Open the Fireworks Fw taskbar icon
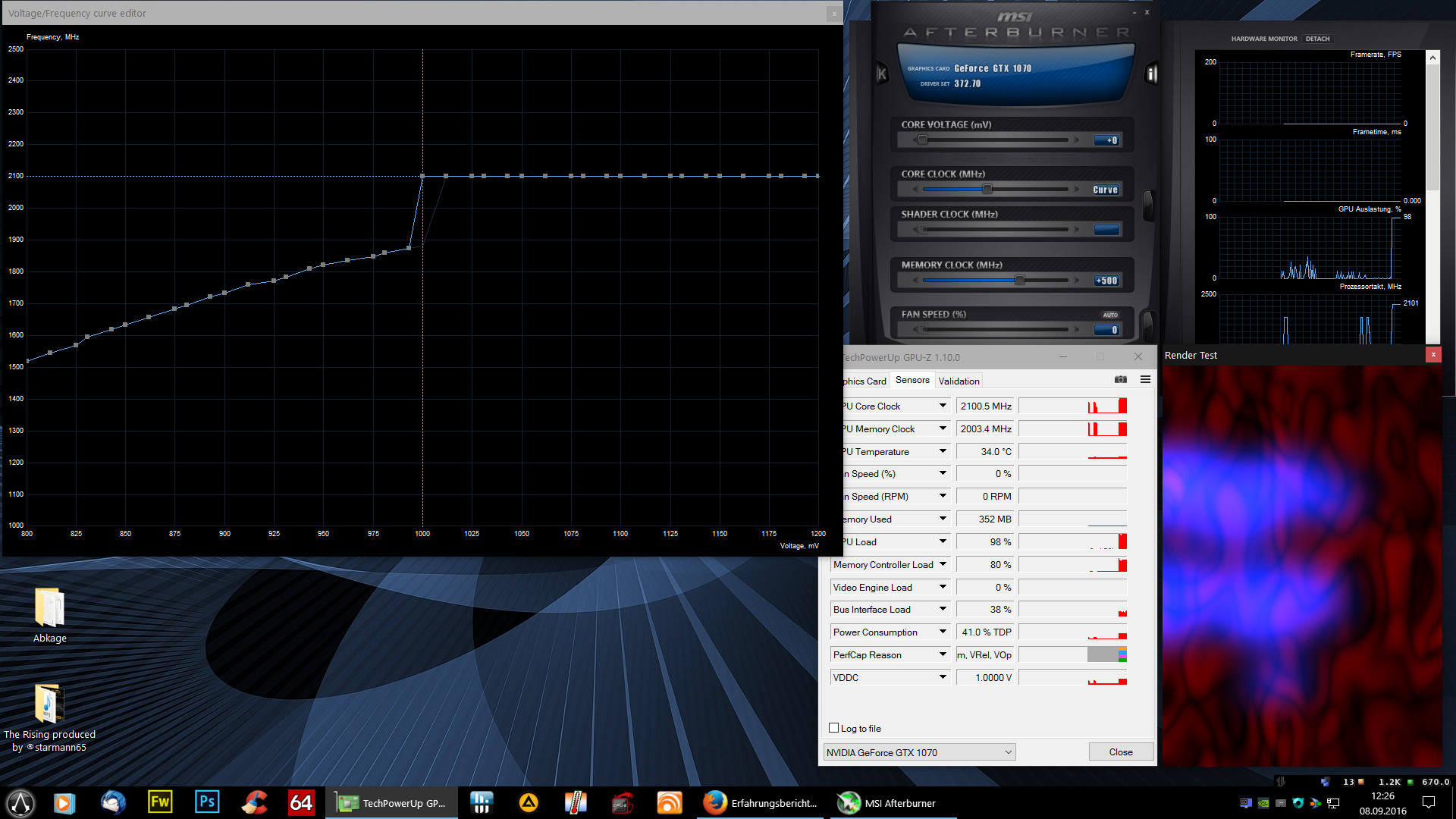Image resolution: width=1456 pixels, height=819 pixels. click(160, 802)
